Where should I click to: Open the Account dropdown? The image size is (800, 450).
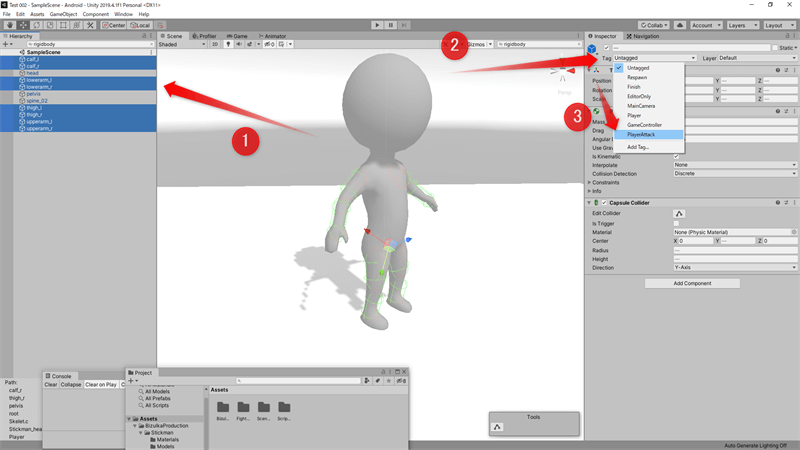[706, 25]
